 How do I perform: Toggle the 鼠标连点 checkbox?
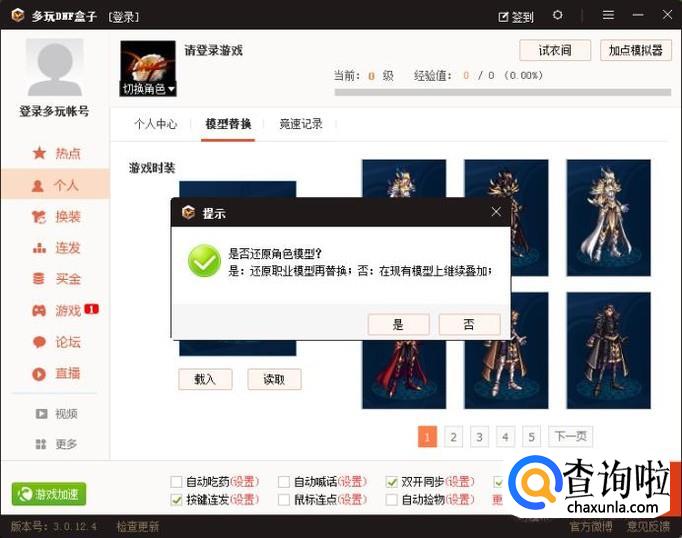coord(284,500)
